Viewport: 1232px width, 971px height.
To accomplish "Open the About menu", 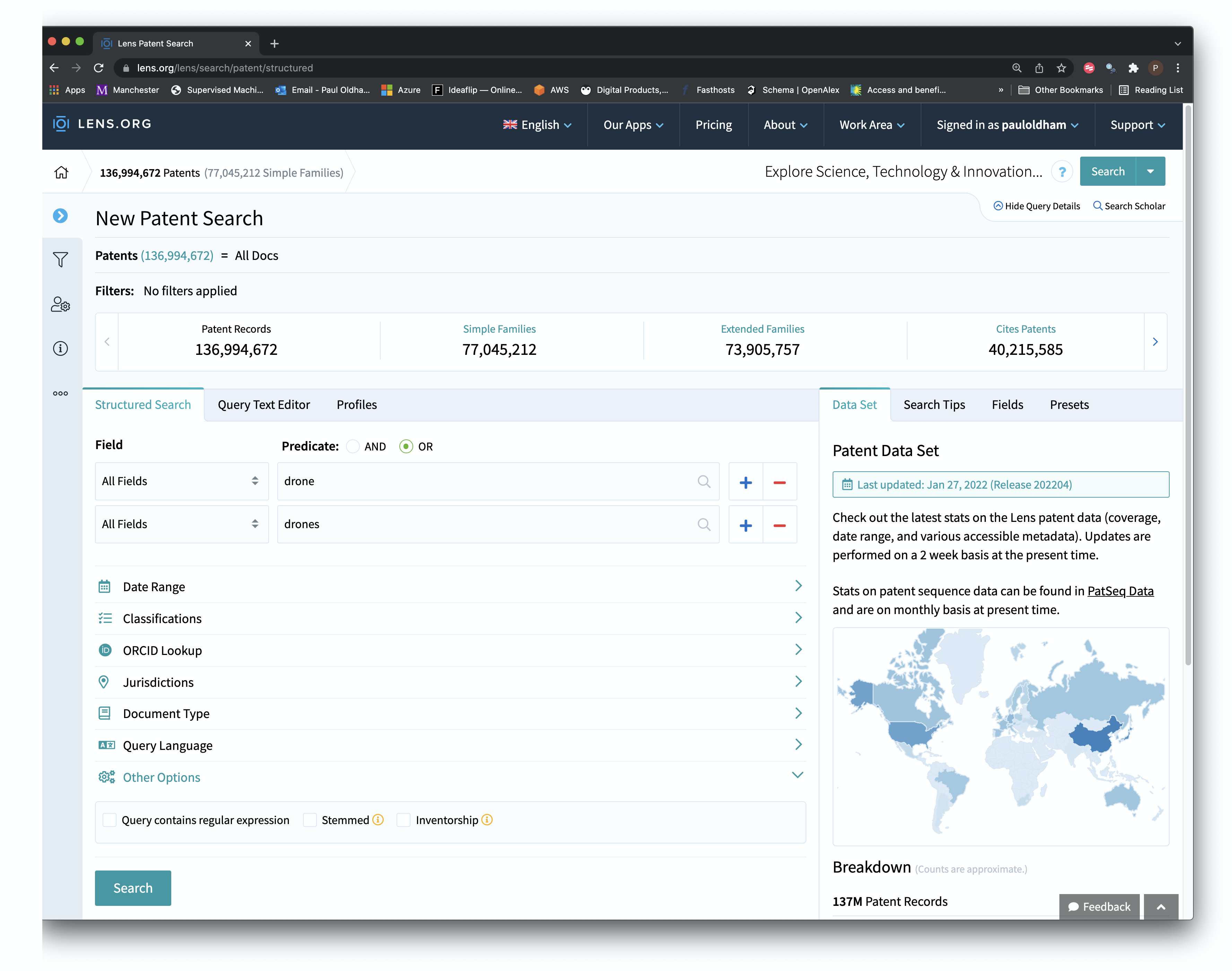I will (785, 125).
